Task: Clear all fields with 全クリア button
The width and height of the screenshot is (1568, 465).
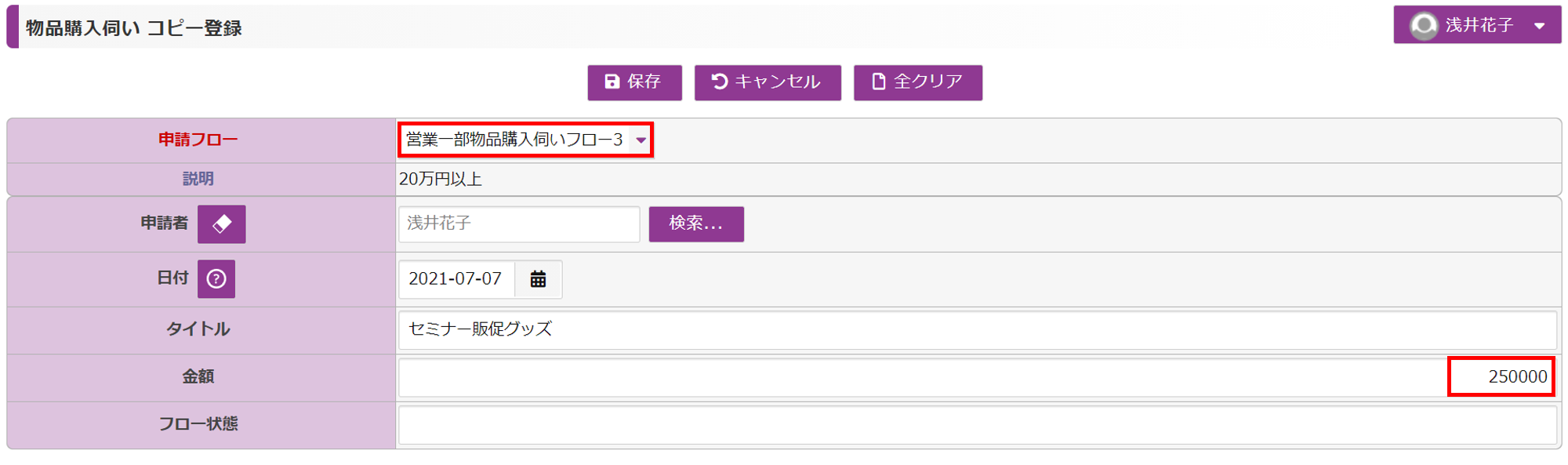Action: pos(918,82)
